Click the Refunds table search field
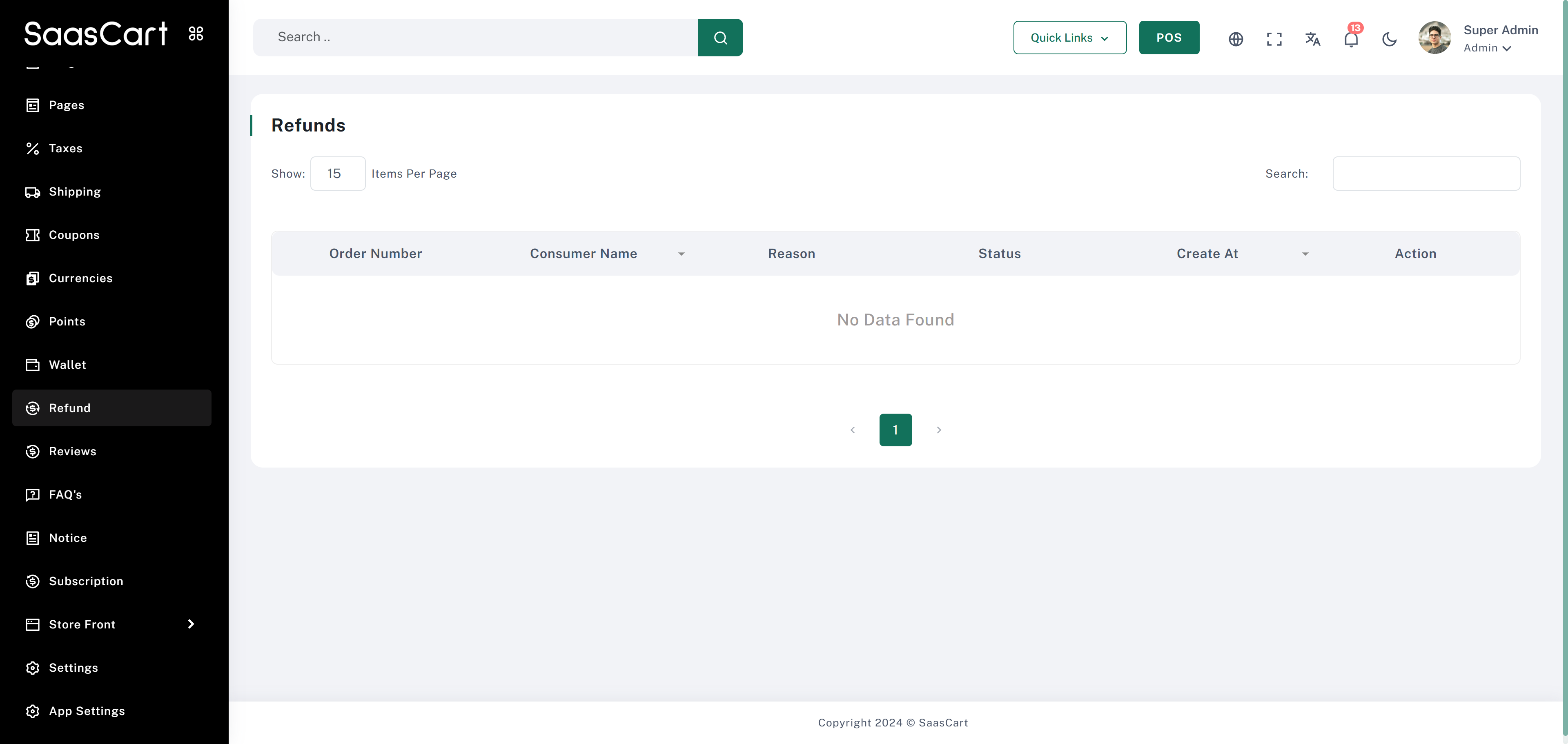The height and width of the screenshot is (744, 1568). point(1425,174)
